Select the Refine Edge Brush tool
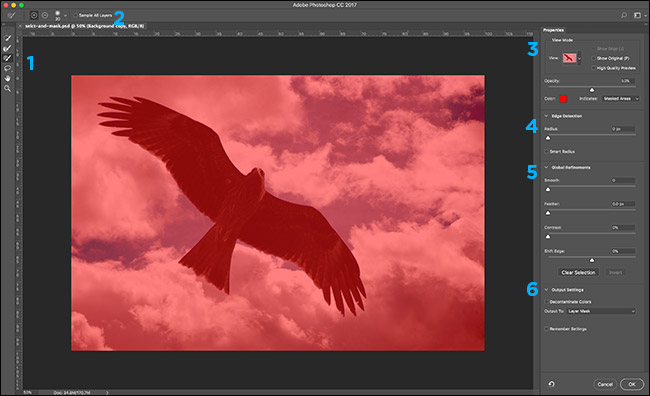The width and height of the screenshot is (650, 396). coord(7,48)
